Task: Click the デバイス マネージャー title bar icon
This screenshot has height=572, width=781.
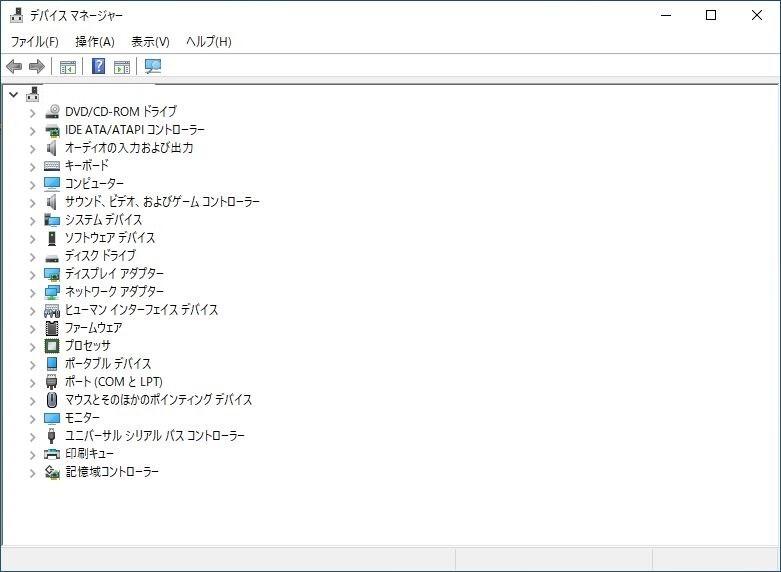Action: pos(16,15)
